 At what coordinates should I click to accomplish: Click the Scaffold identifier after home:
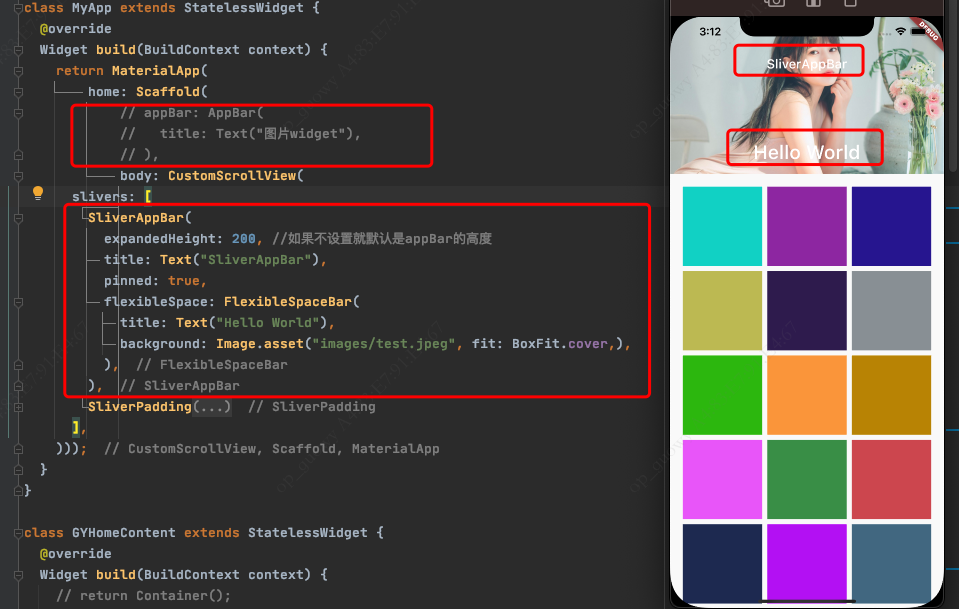tap(168, 92)
